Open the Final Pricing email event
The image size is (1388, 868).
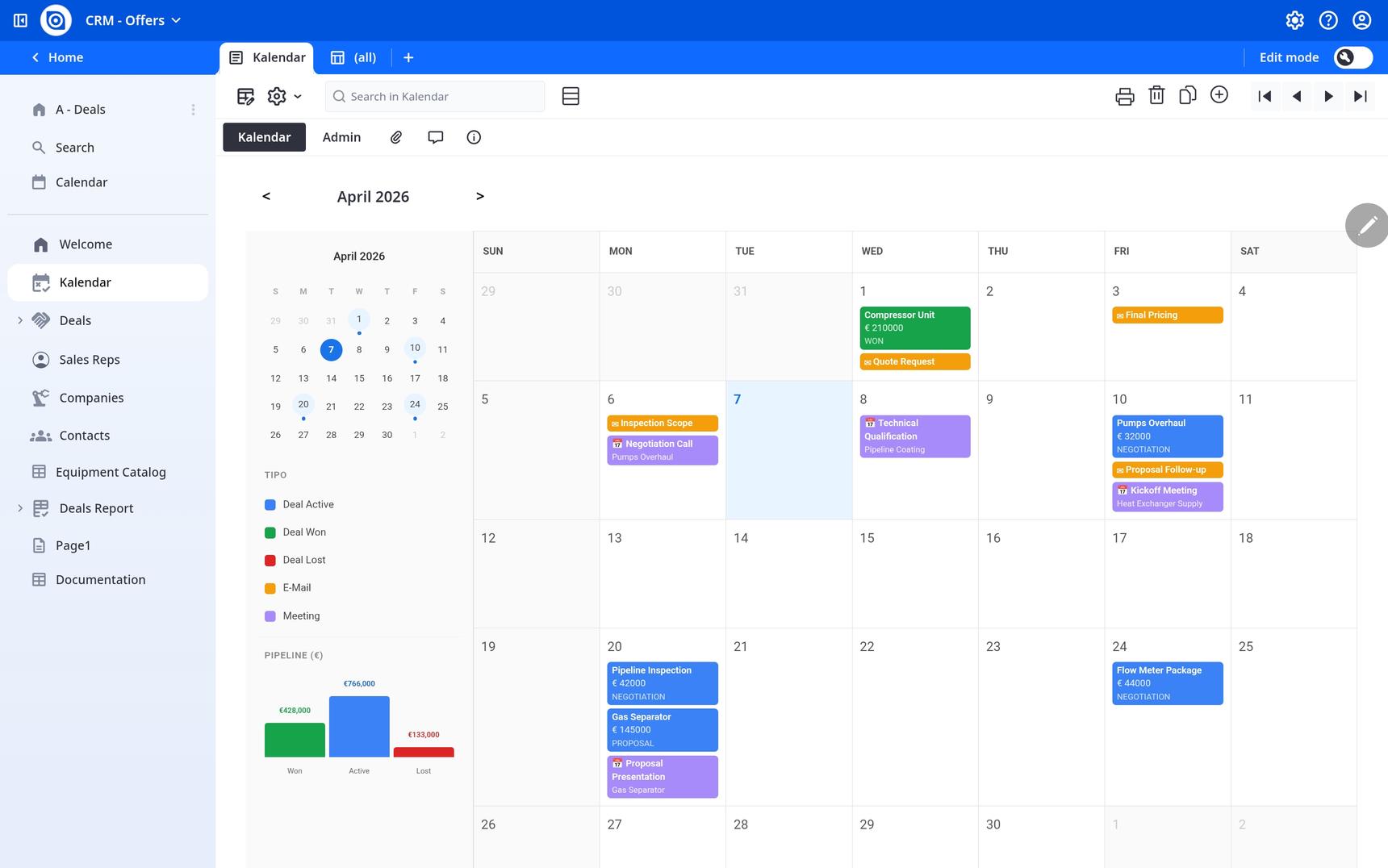pyautogui.click(x=1168, y=315)
